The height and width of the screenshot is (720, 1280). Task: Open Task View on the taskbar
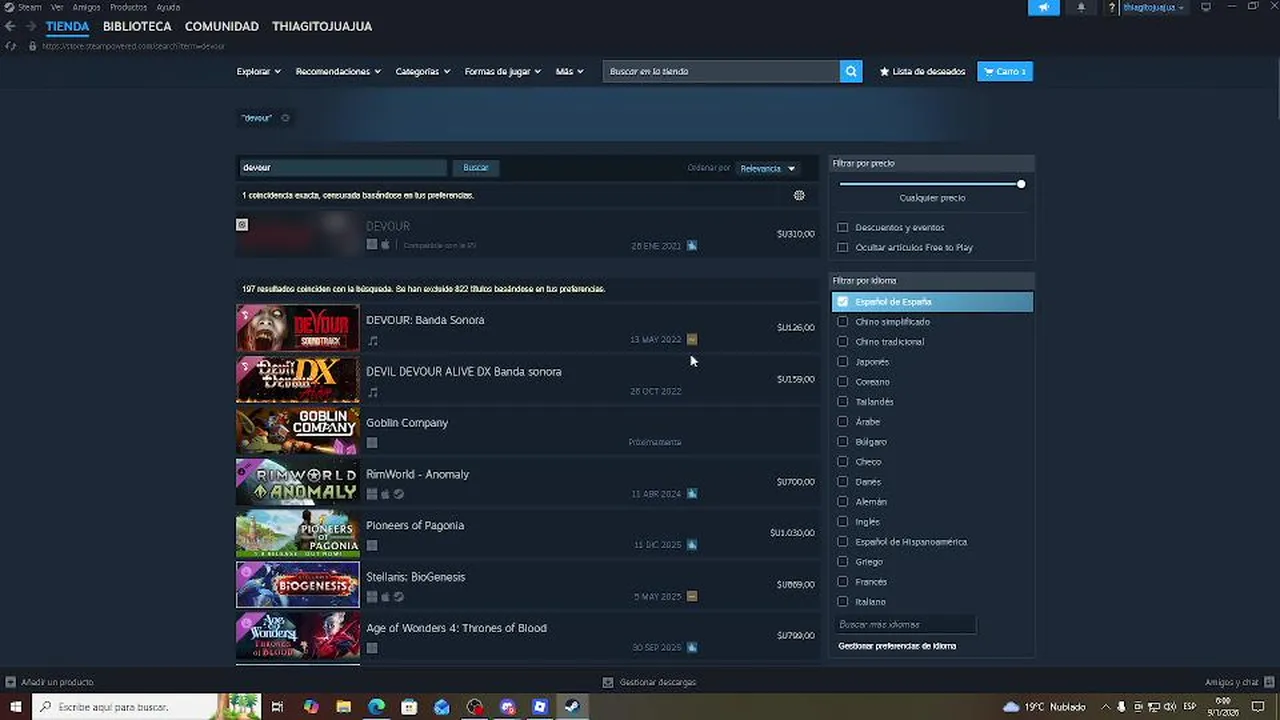pos(277,707)
